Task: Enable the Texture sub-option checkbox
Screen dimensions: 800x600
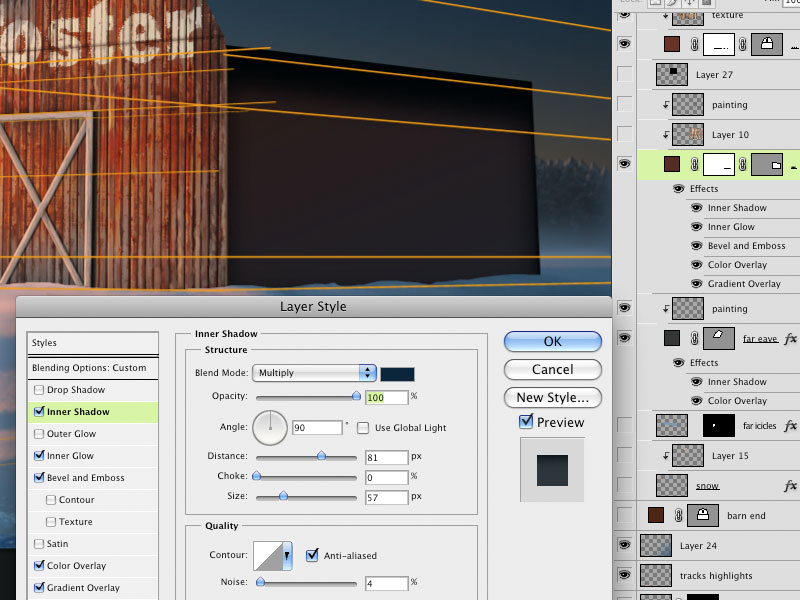Action: tap(51, 522)
